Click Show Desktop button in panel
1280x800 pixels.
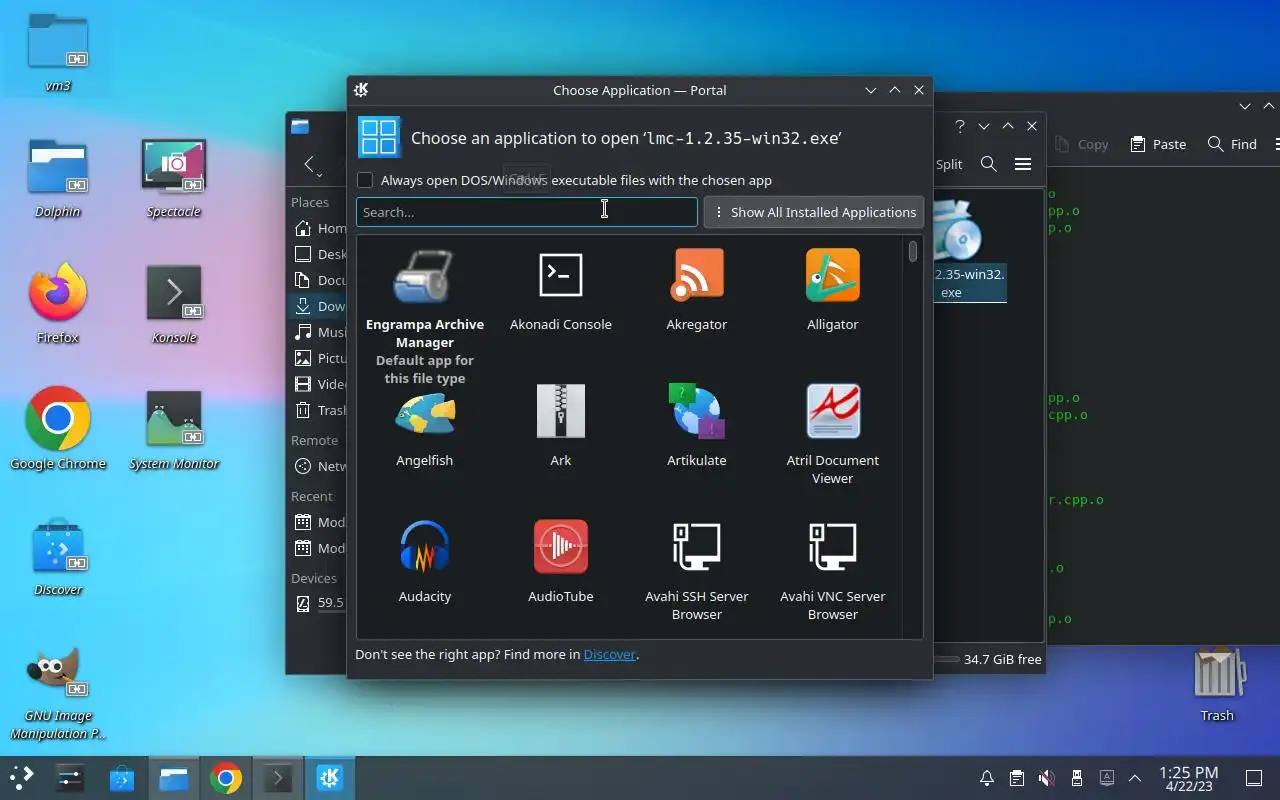coord(1254,778)
